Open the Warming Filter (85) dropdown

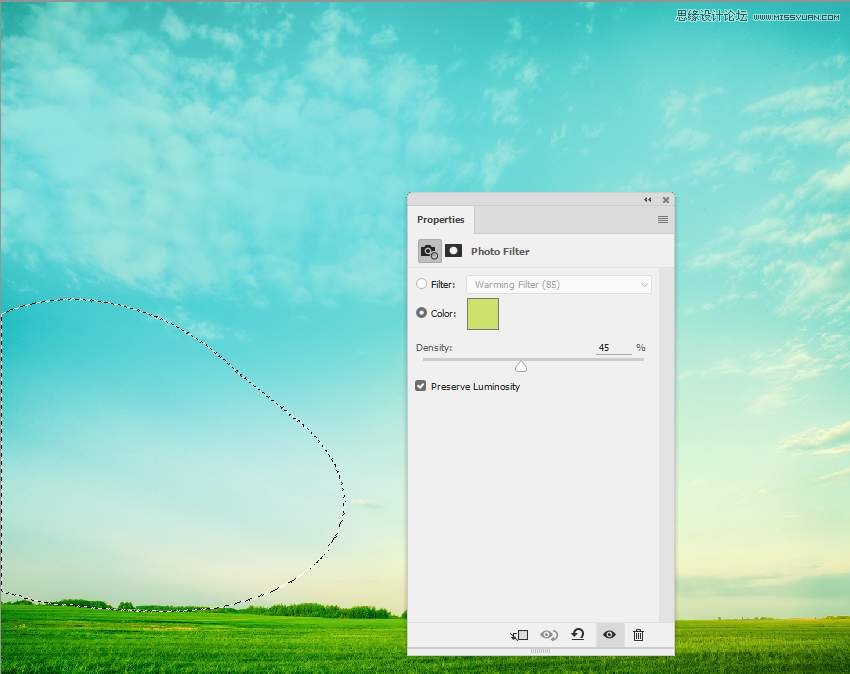[x=558, y=284]
